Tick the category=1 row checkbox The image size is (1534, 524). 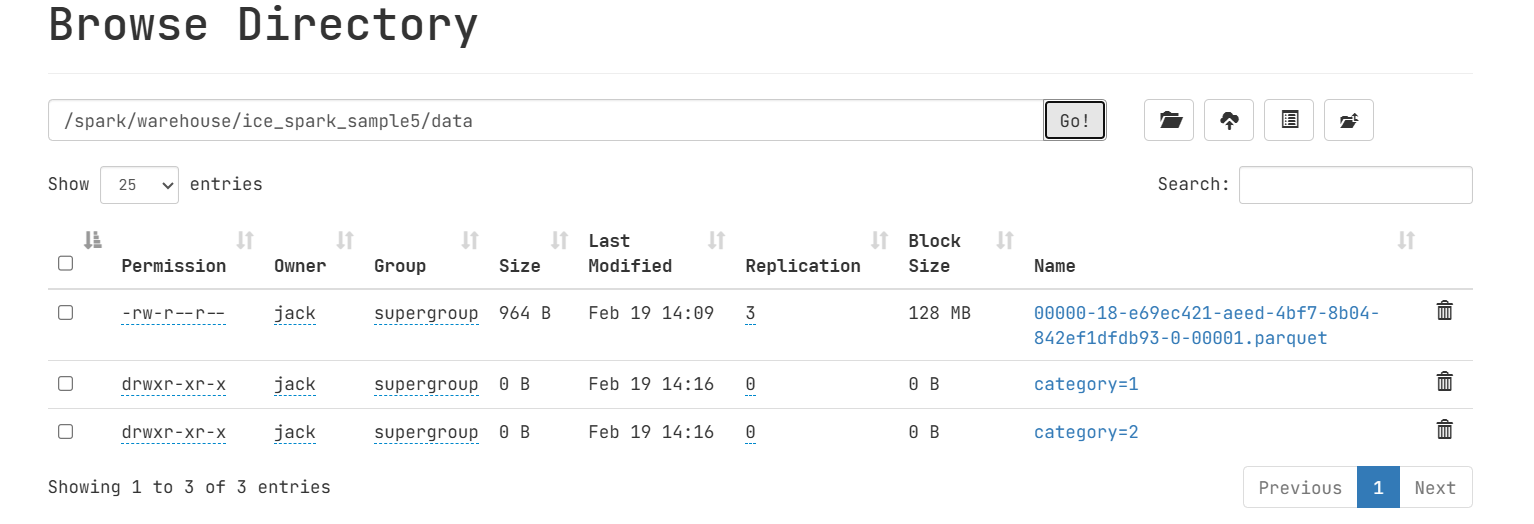pyautogui.click(x=65, y=384)
